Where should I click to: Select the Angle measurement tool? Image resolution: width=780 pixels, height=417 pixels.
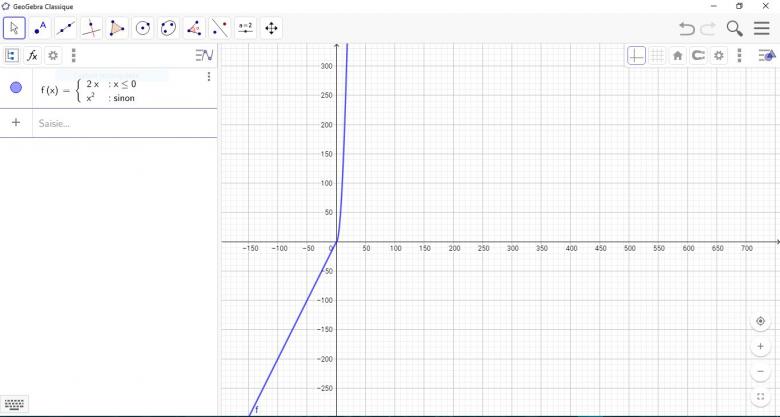click(x=194, y=28)
